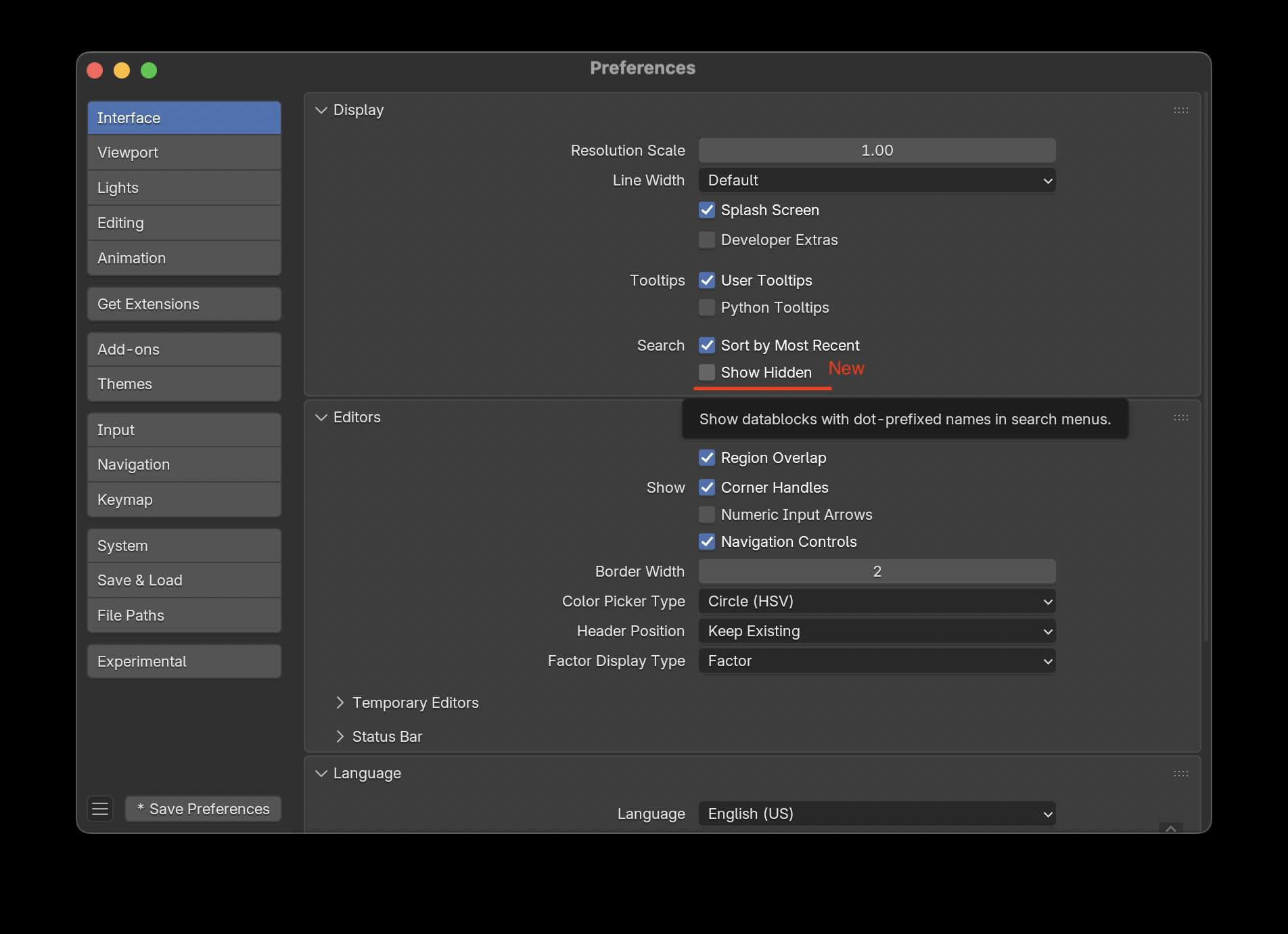Expand the Temporary Editors subpanel
The width and height of the screenshot is (1288, 934).
(340, 703)
